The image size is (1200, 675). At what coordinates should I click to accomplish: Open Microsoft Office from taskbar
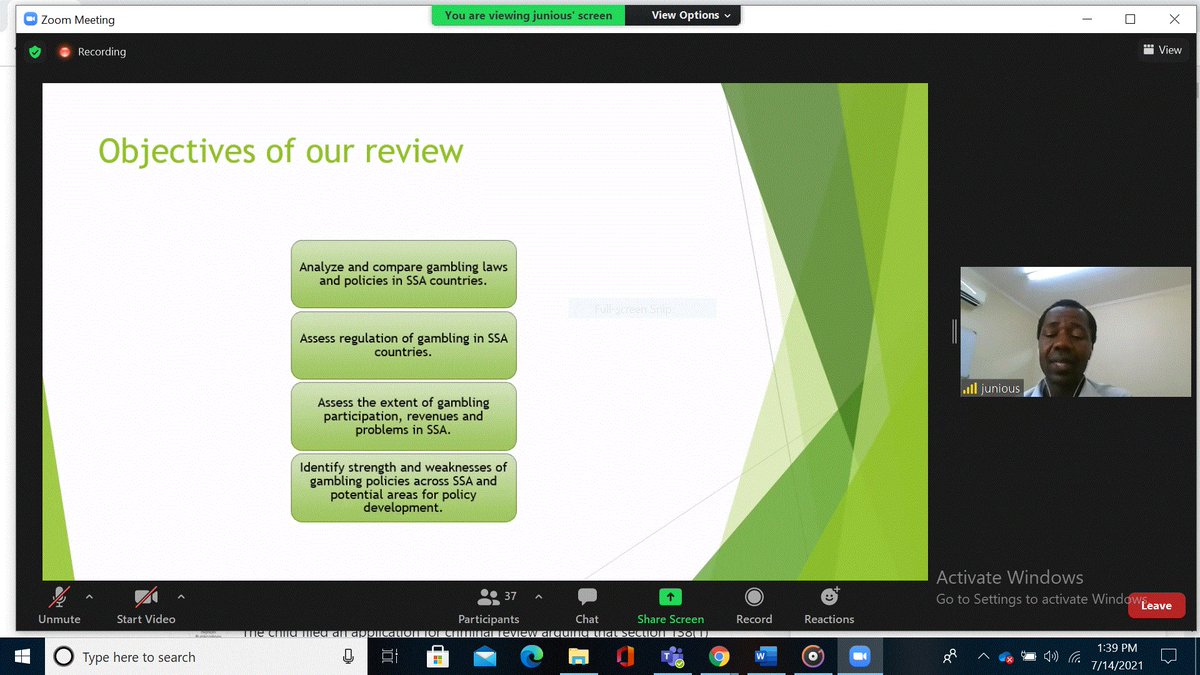click(625, 657)
